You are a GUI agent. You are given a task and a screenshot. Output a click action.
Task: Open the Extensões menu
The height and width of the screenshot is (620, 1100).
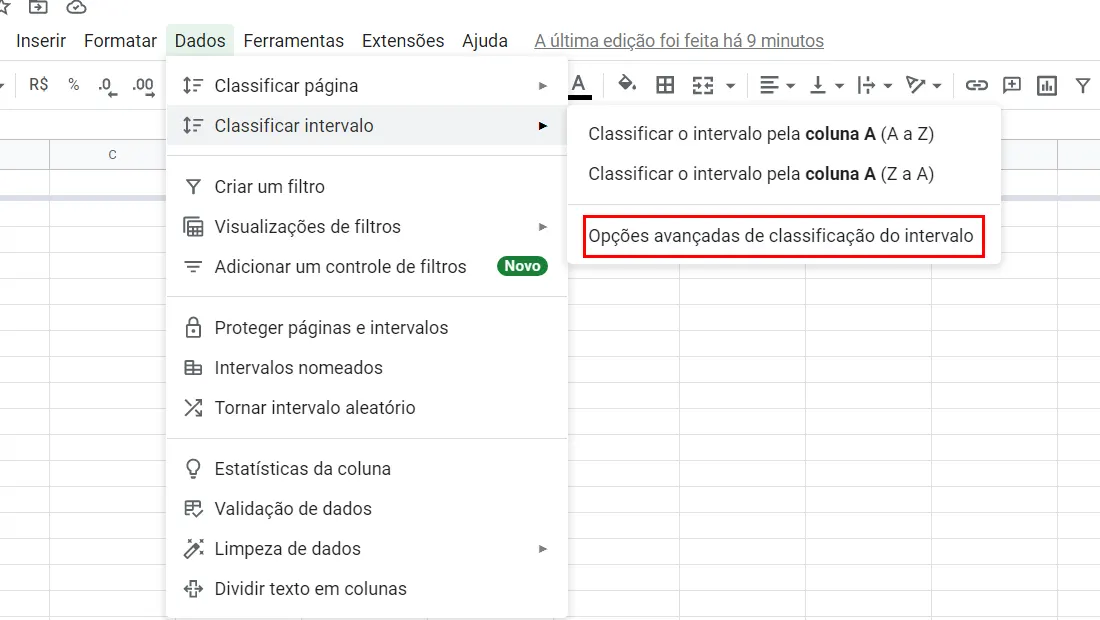(403, 41)
